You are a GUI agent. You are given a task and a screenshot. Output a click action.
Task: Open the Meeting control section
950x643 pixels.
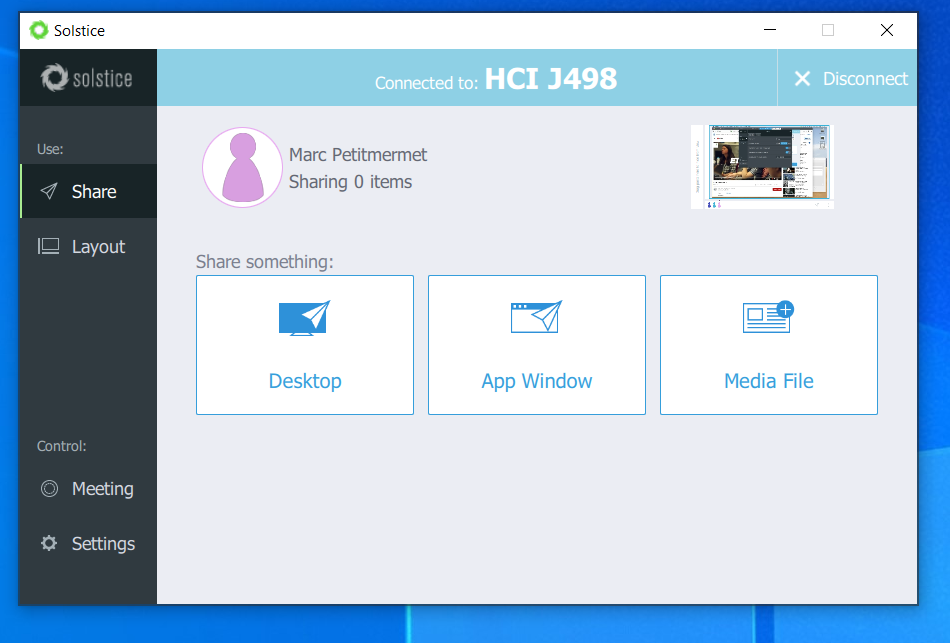(88, 488)
